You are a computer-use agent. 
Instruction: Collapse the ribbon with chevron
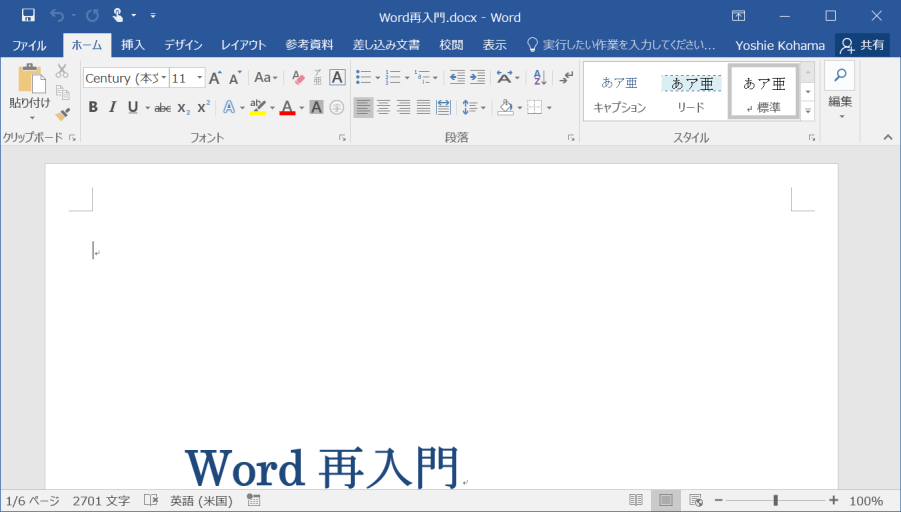click(x=888, y=137)
